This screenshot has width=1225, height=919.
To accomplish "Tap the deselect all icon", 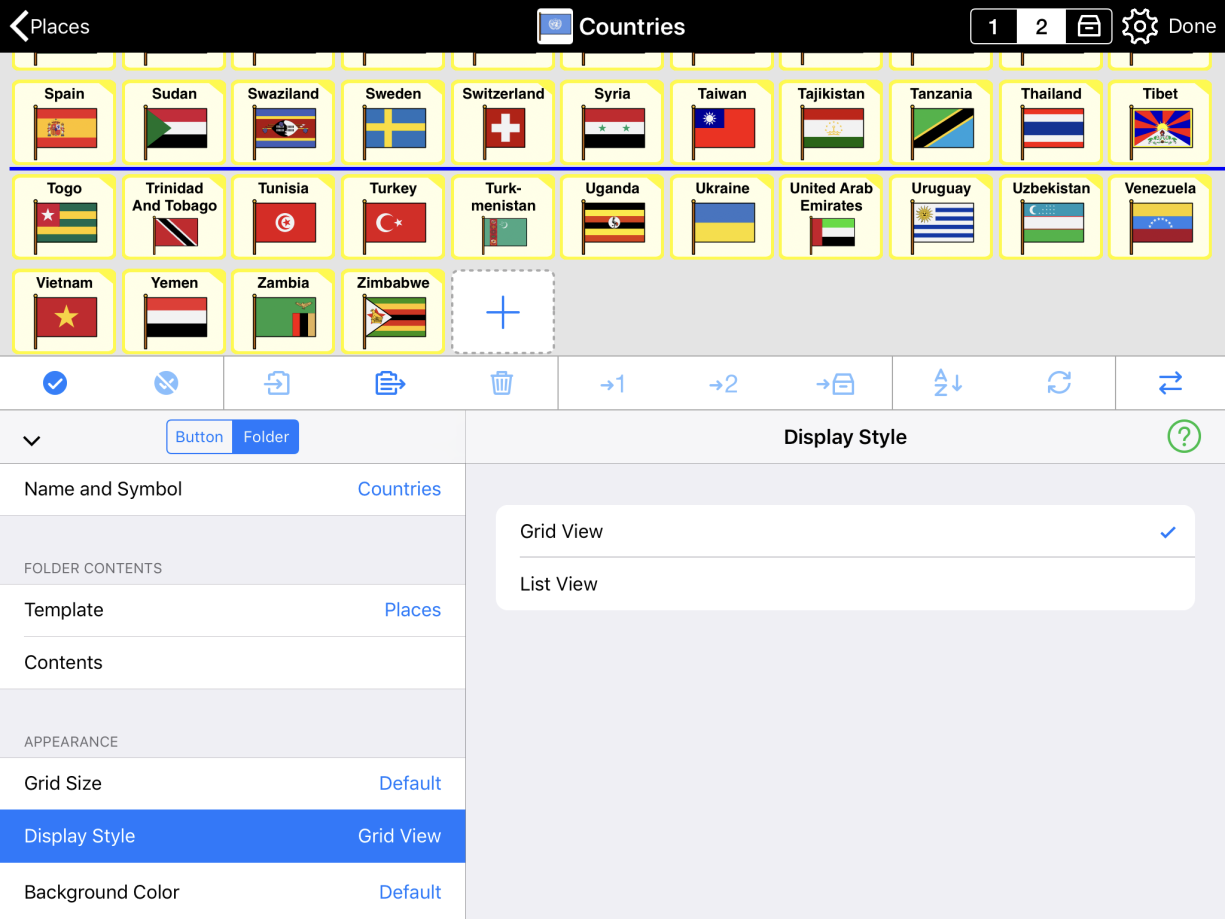I will click(x=167, y=383).
